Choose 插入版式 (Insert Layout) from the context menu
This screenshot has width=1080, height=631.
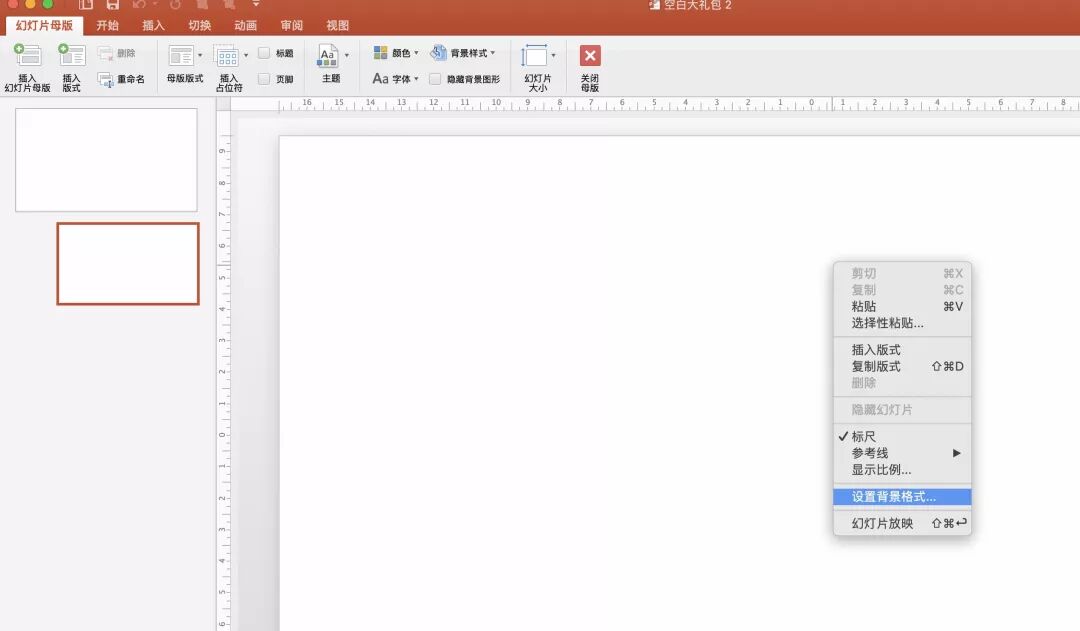tap(902, 350)
